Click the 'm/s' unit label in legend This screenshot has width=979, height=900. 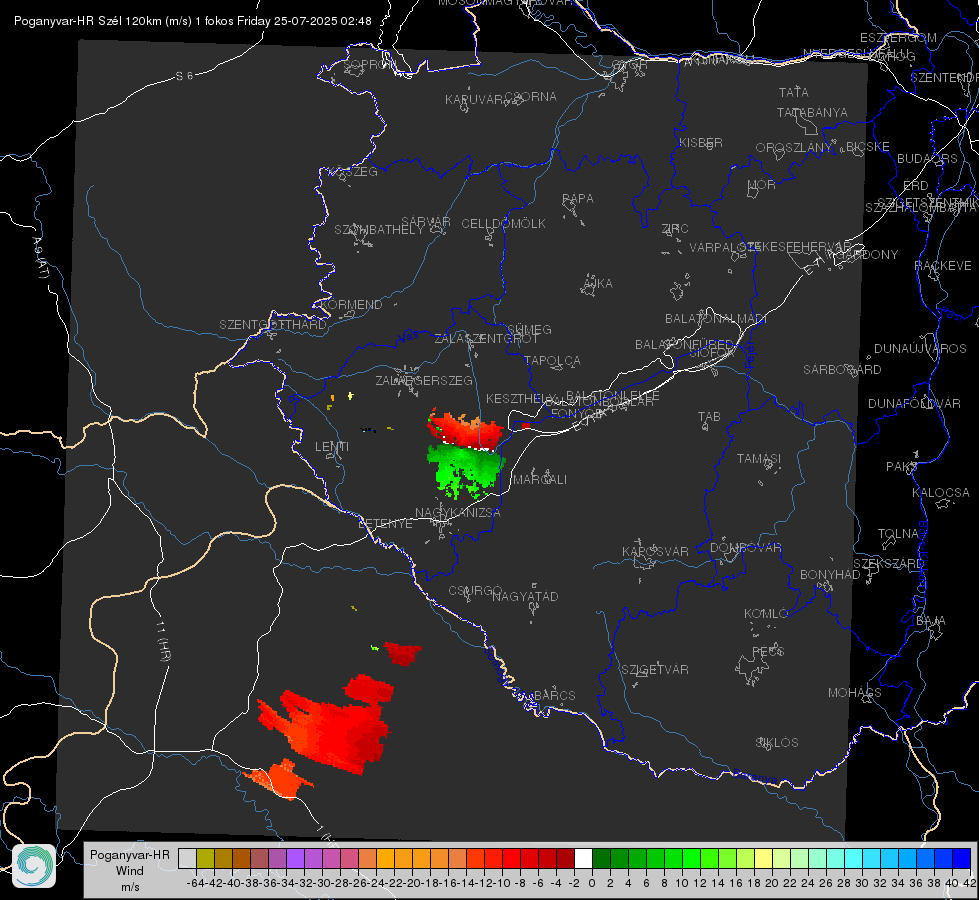pyautogui.click(x=130, y=886)
